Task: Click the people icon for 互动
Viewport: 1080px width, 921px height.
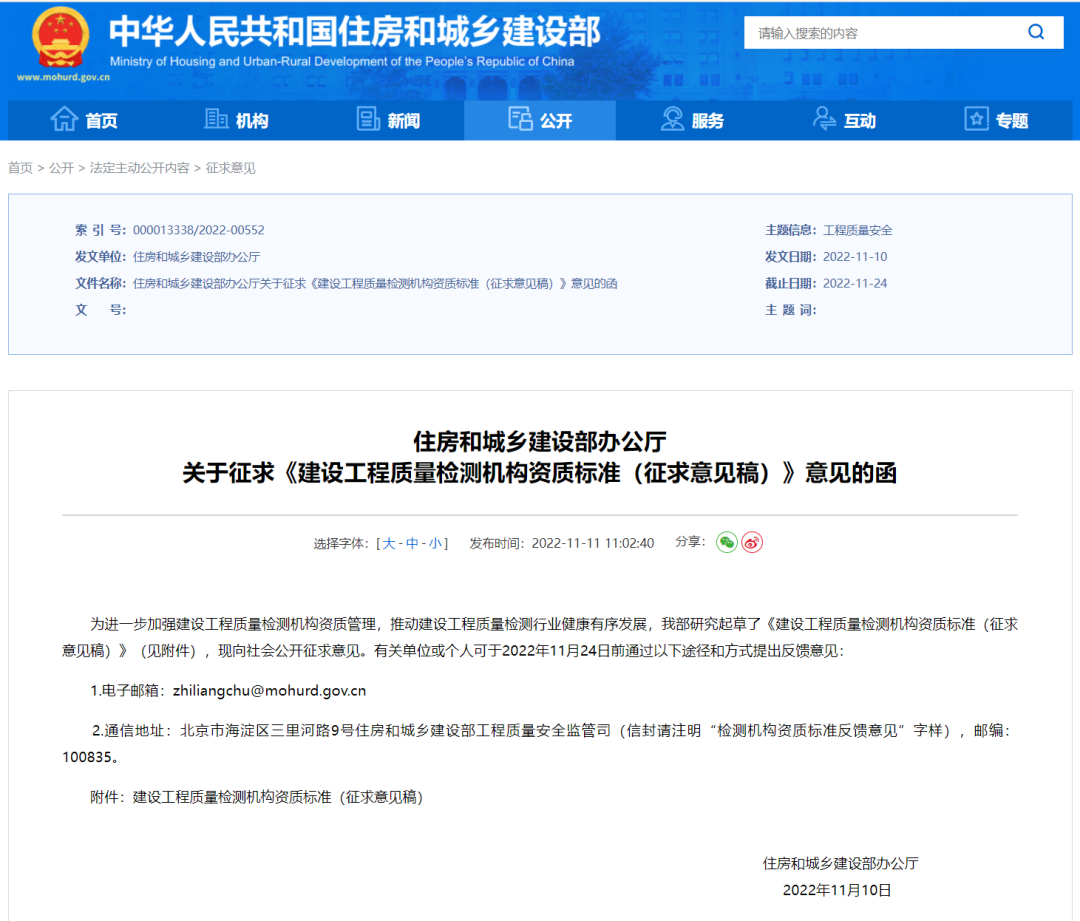Action: [x=824, y=120]
